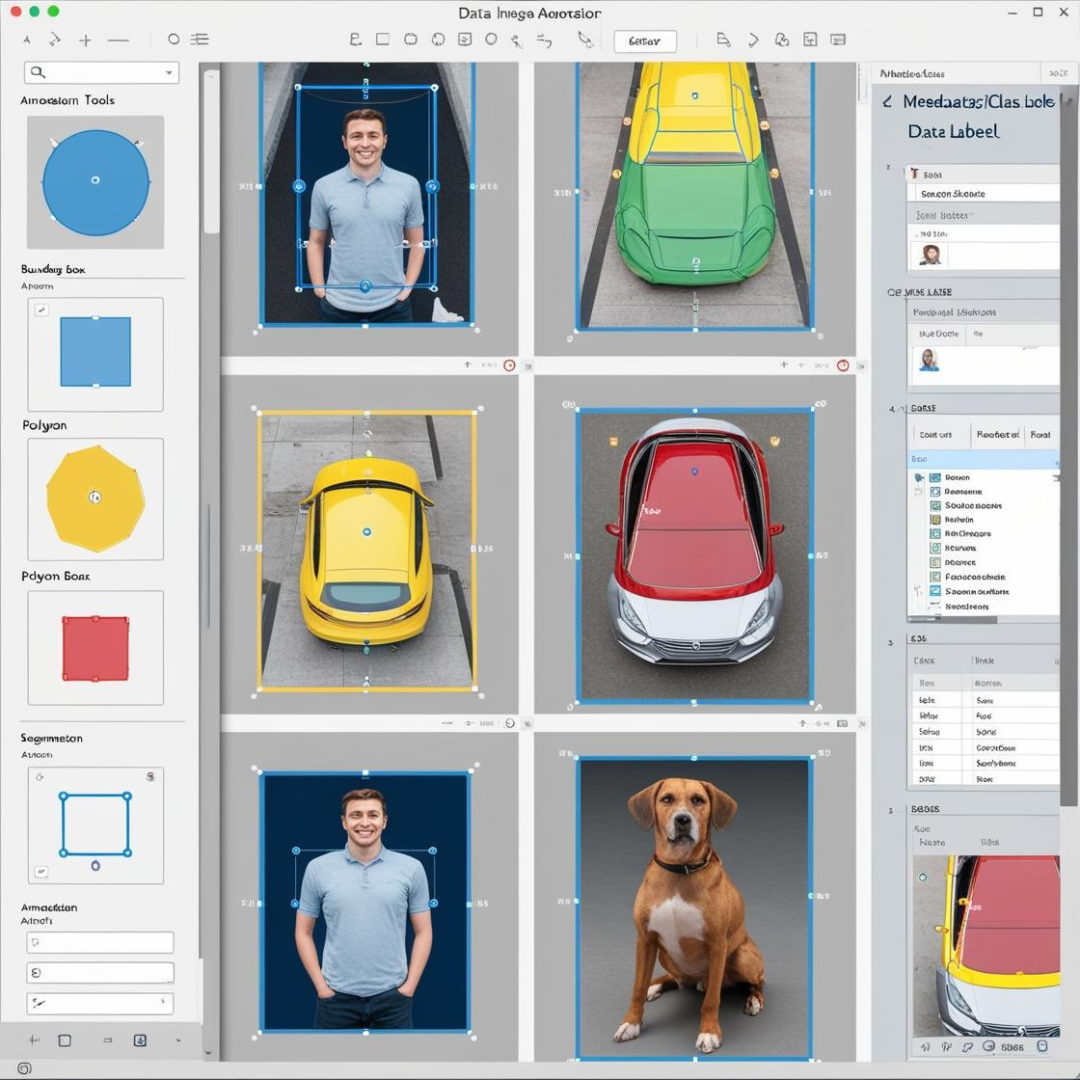Activate the Segmentation square tool with corner handles
Image resolution: width=1080 pixels, height=1080 pixels.
[95, 825]
